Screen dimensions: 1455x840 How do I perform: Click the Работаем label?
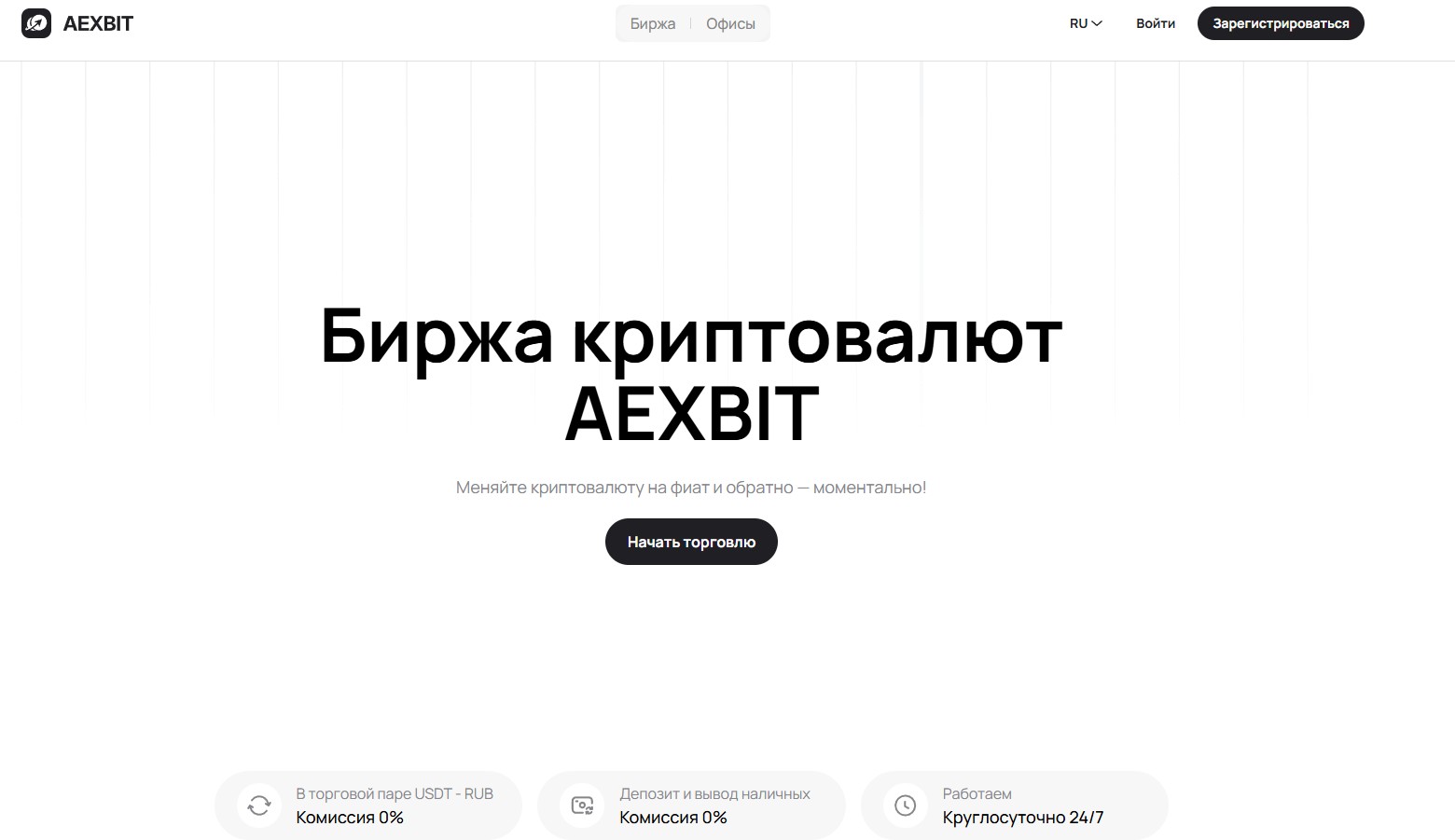[977, 793]
